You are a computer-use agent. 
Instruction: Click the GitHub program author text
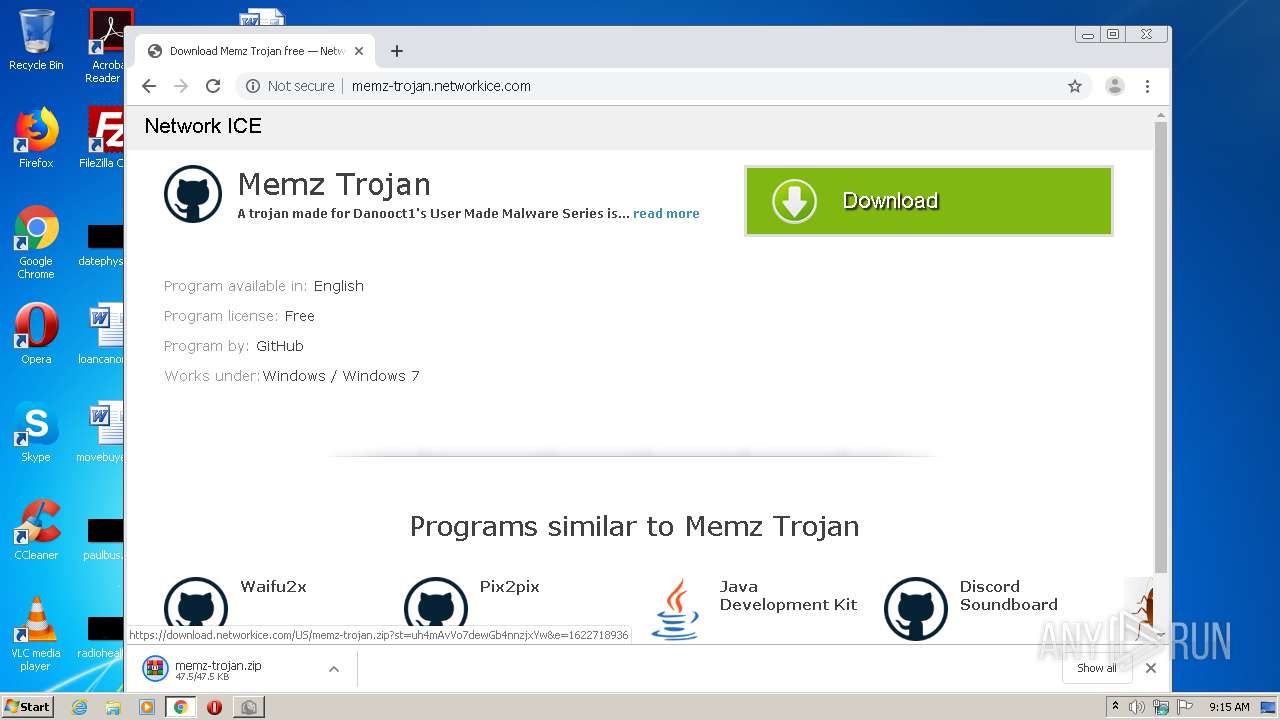280,346
